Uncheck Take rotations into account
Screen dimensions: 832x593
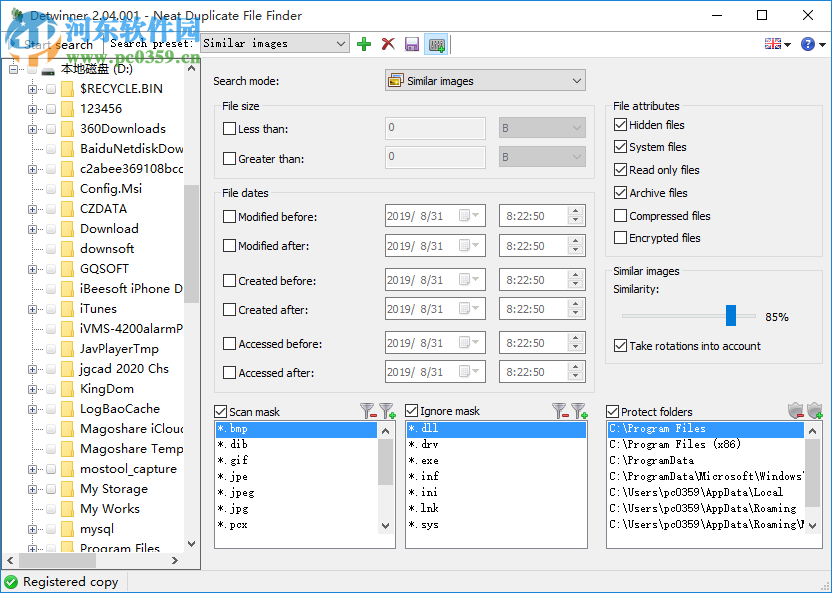[x=621, y=346]
